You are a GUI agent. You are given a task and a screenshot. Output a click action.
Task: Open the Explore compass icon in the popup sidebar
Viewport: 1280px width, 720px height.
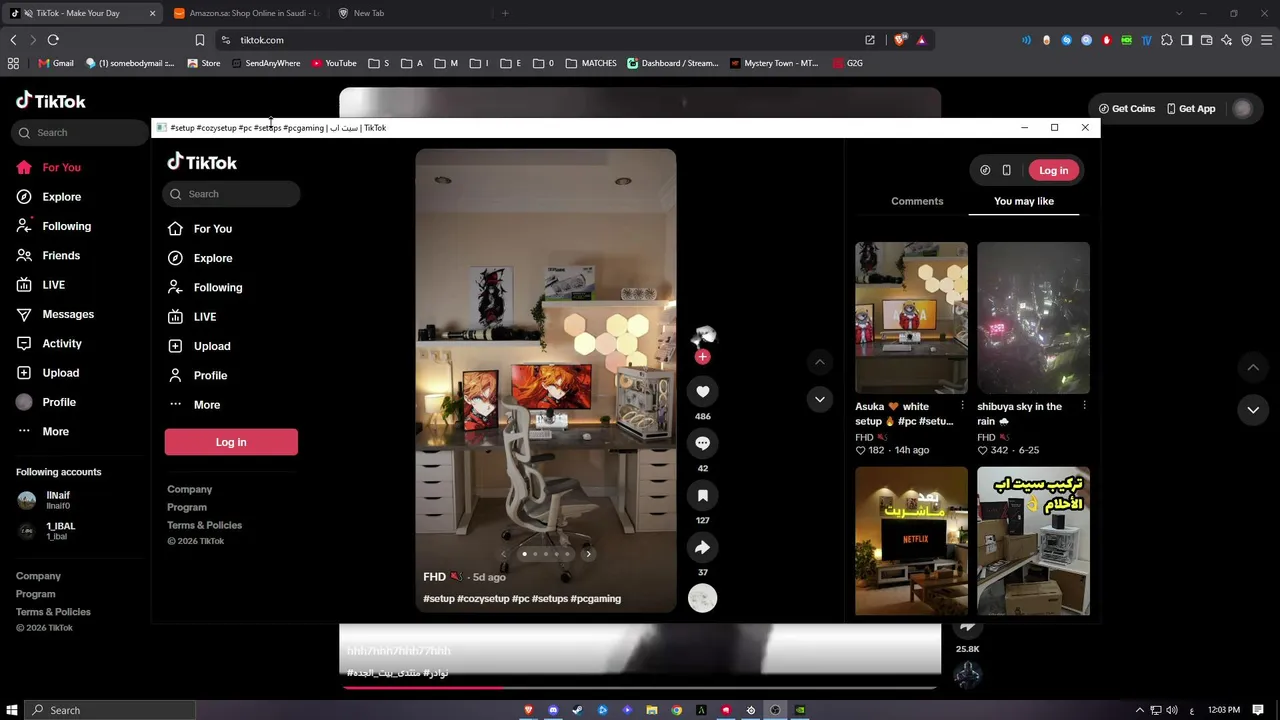coord(175,258)
